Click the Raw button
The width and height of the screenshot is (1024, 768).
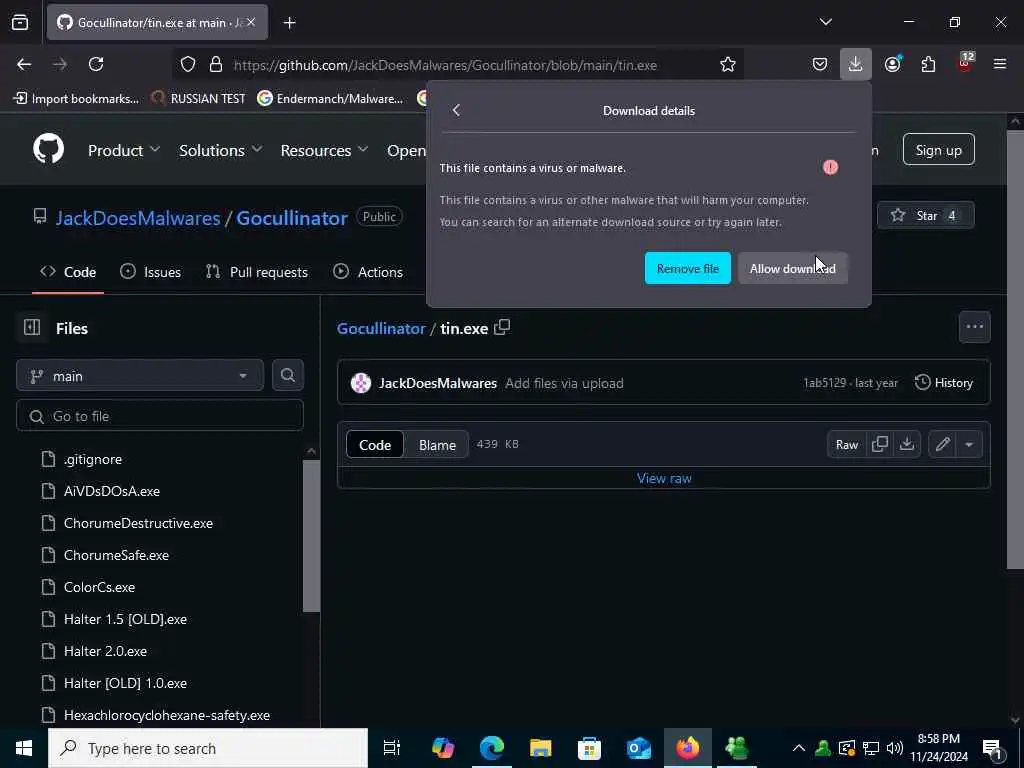tap(846, 444)
